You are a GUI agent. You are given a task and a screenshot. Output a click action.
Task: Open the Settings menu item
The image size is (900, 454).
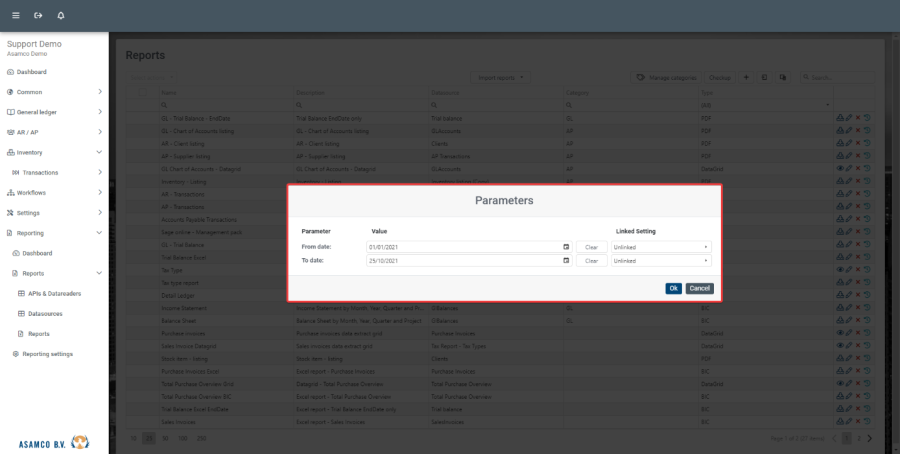coord(29,213)
